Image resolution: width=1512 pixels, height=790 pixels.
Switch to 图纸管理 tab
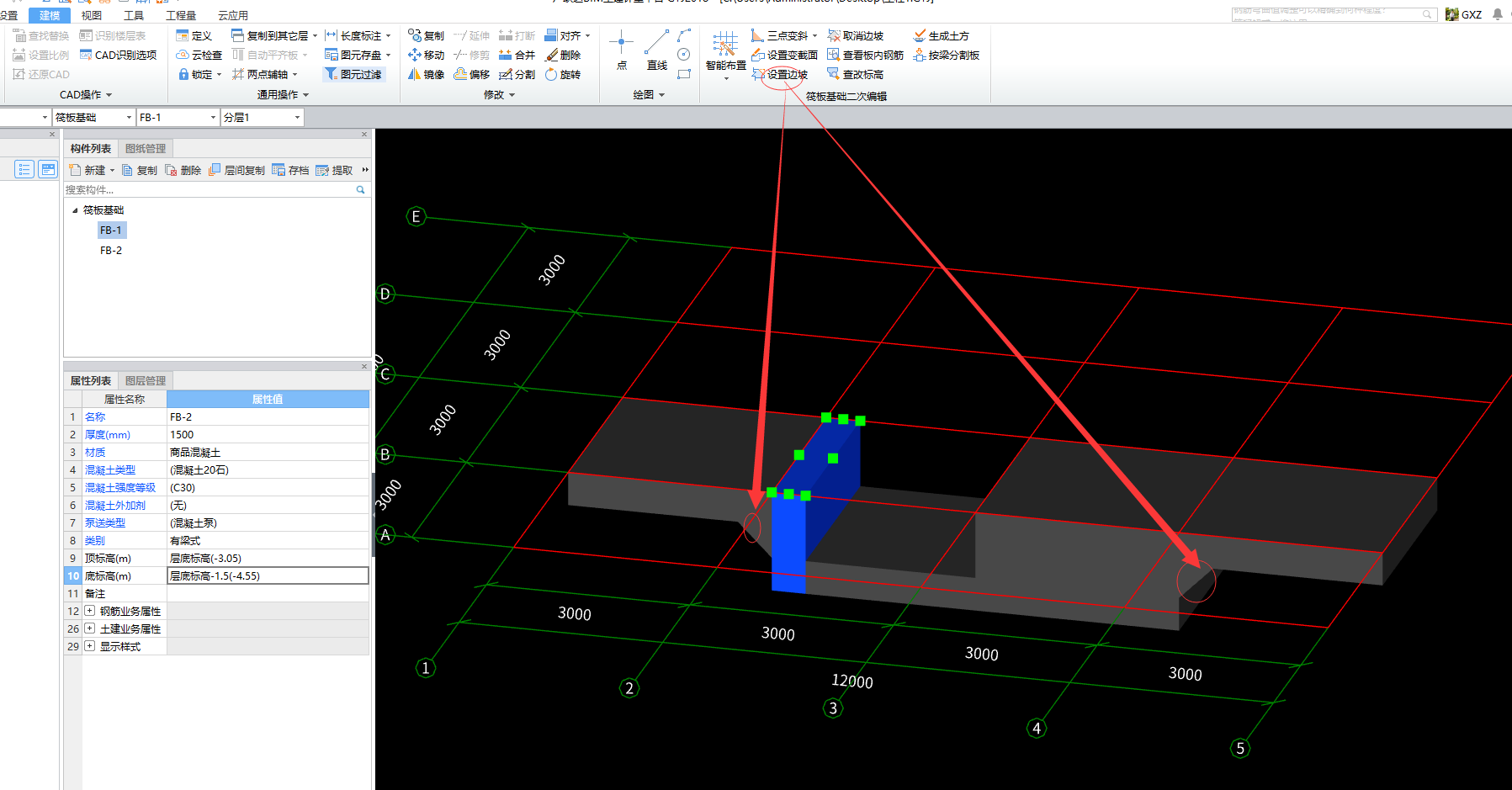point(146,149)
